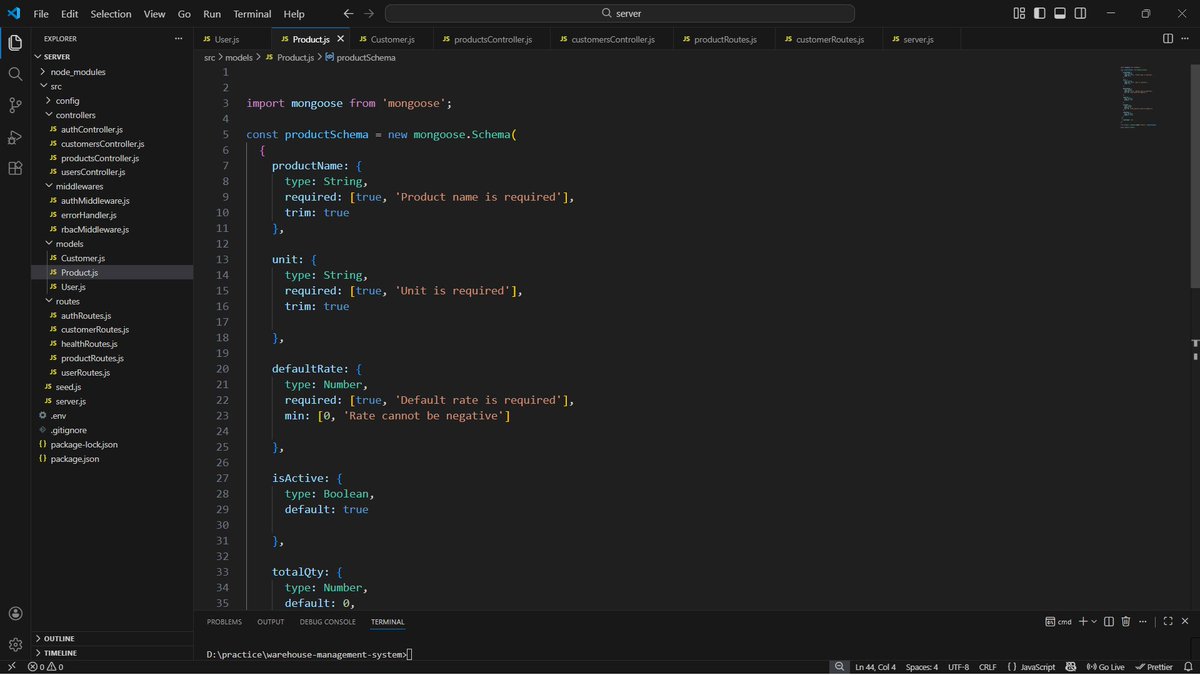
Task: Open the Manage gear icon
Action: click(x=15, y=644)
